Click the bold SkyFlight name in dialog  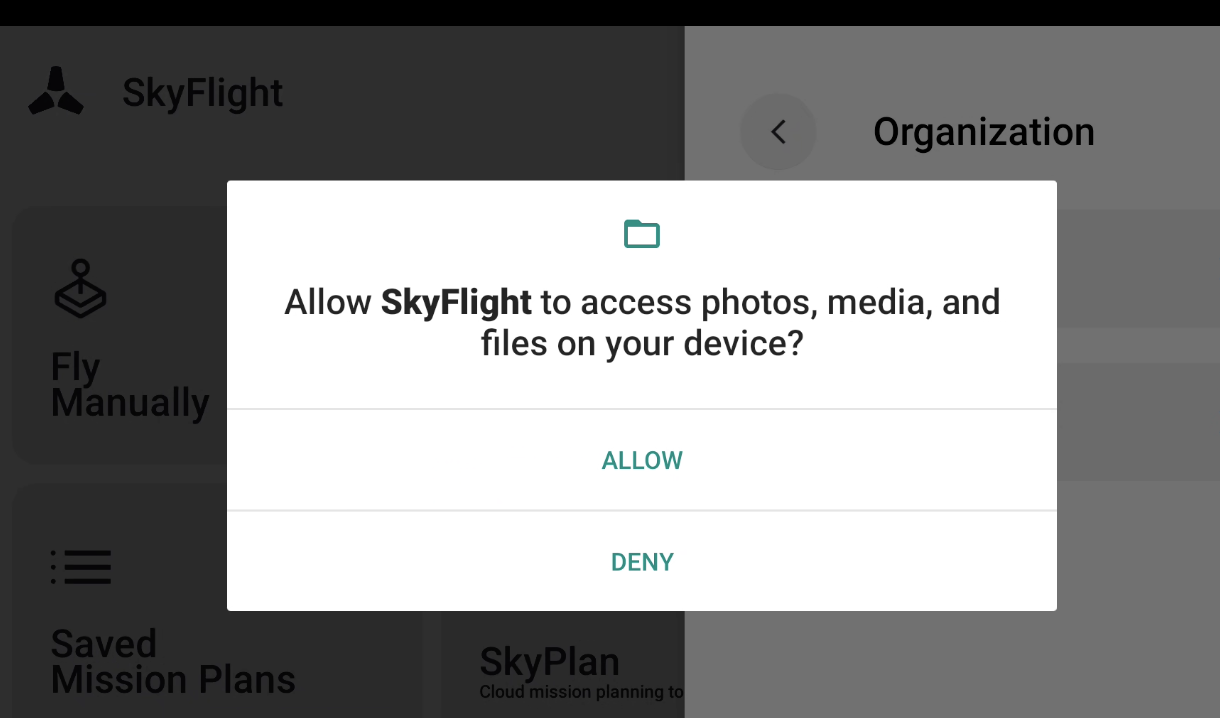coord(456,302)
